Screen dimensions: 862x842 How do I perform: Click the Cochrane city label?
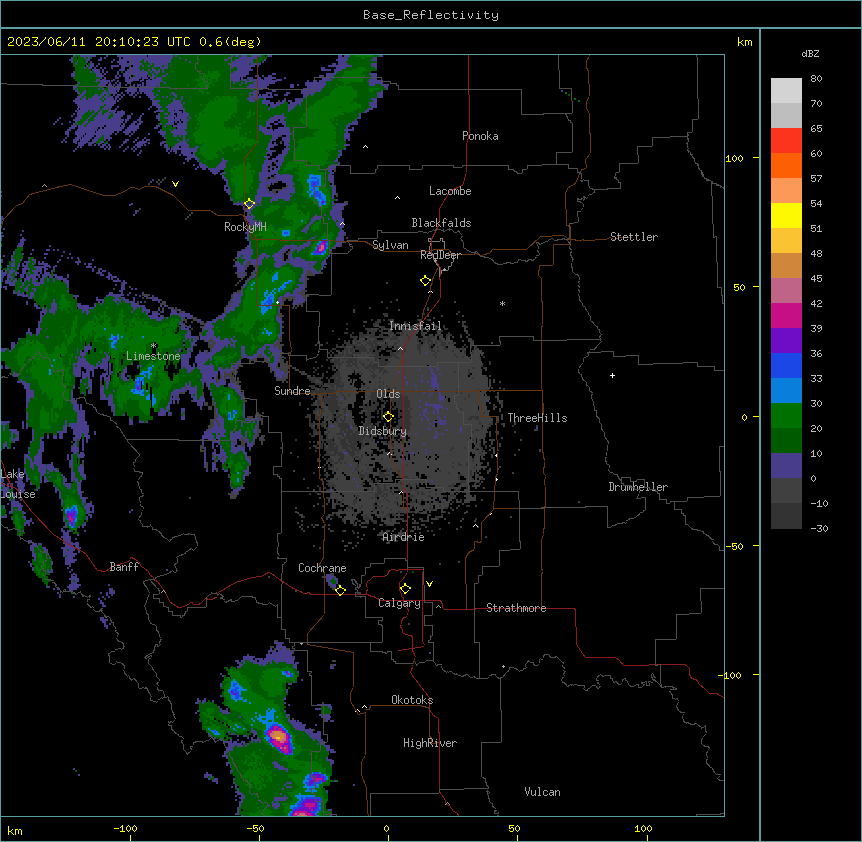[322, 568]
